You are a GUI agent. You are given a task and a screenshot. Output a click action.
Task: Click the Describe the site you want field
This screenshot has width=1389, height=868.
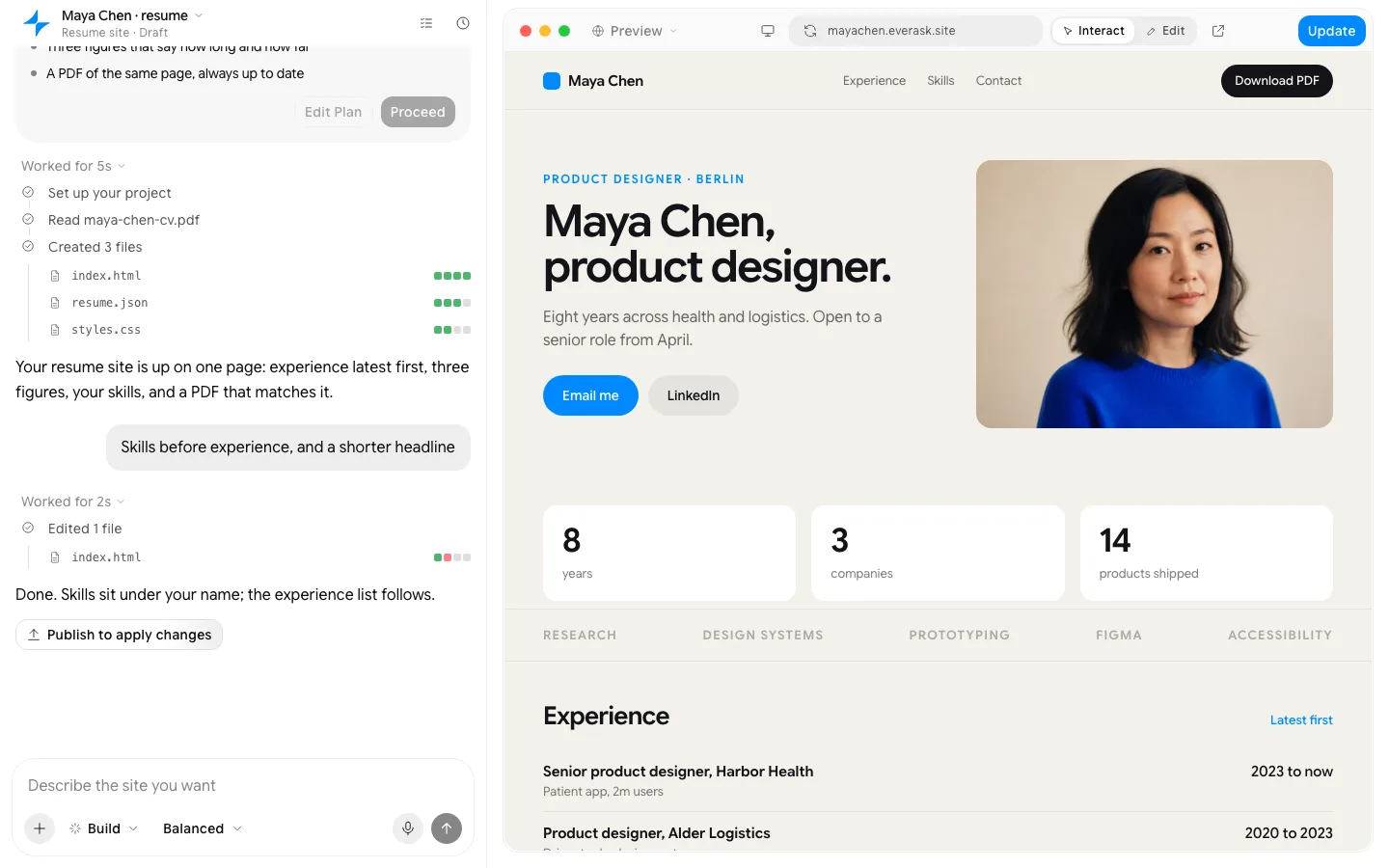pyautogui.click(x=243, y=785)
